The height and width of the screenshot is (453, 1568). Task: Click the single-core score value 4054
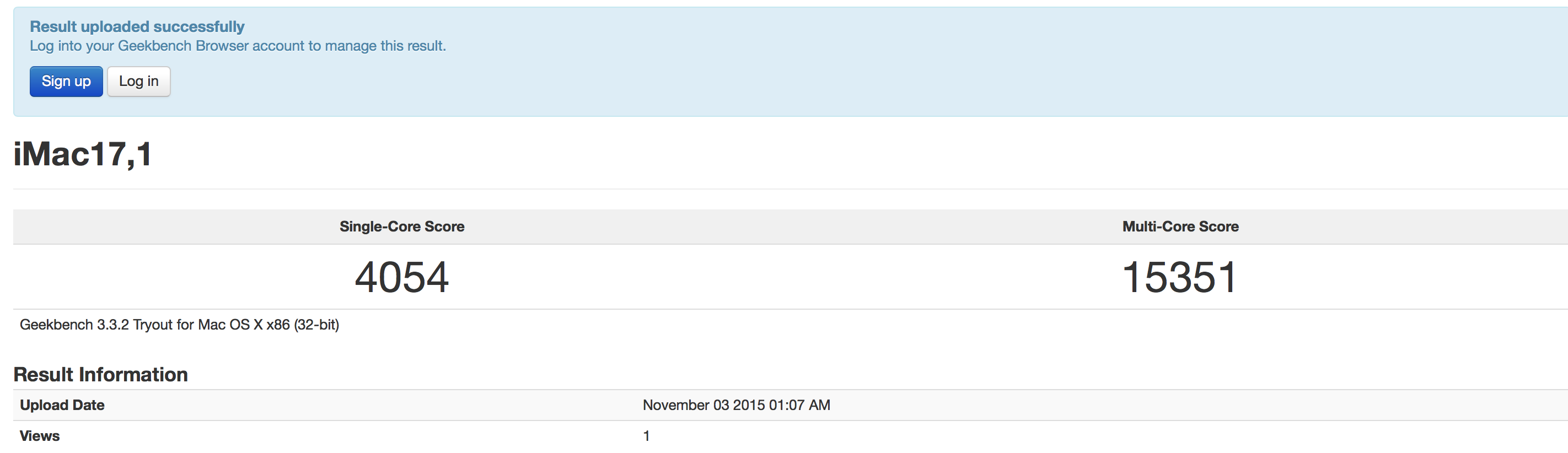click(x=402, y=277)
